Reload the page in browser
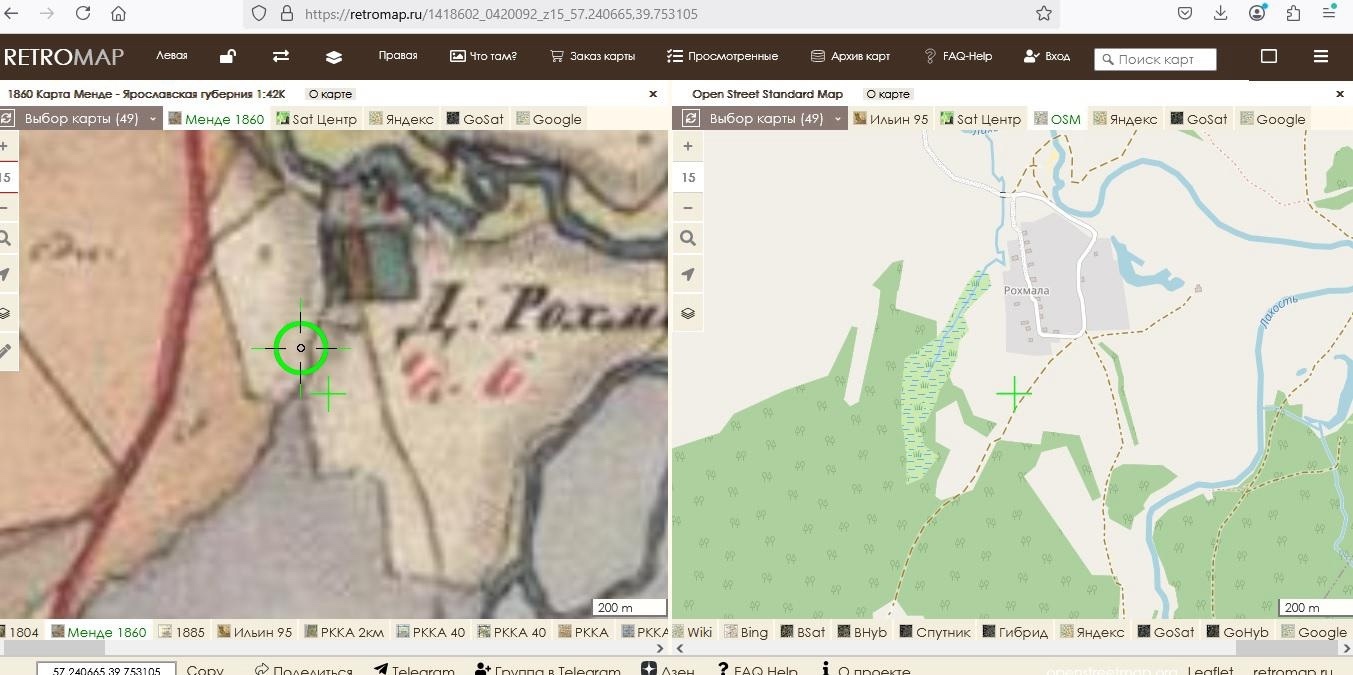 click(x=83, y=14)
